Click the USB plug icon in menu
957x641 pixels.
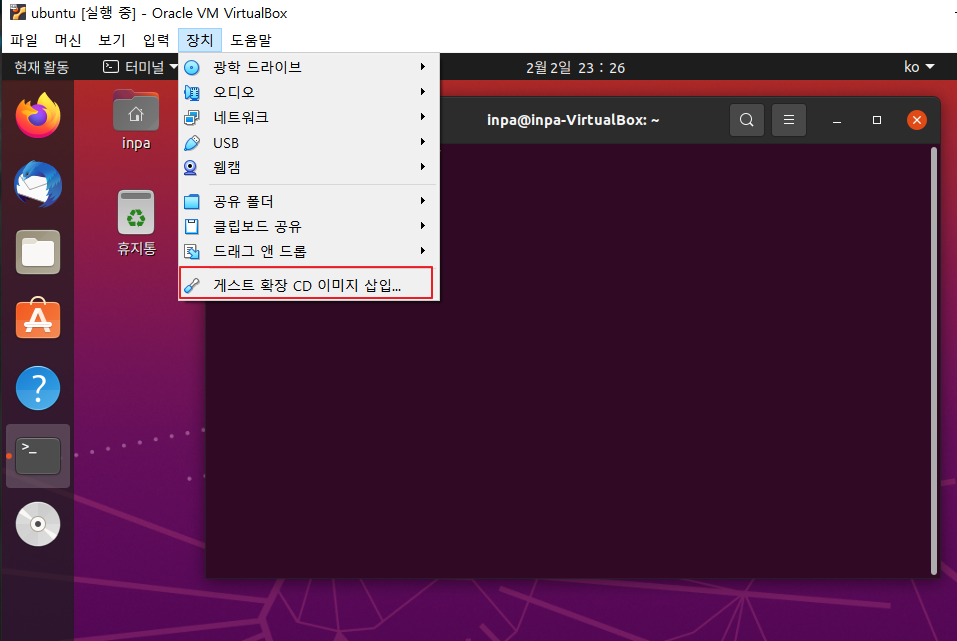click(x=192, y=143)
